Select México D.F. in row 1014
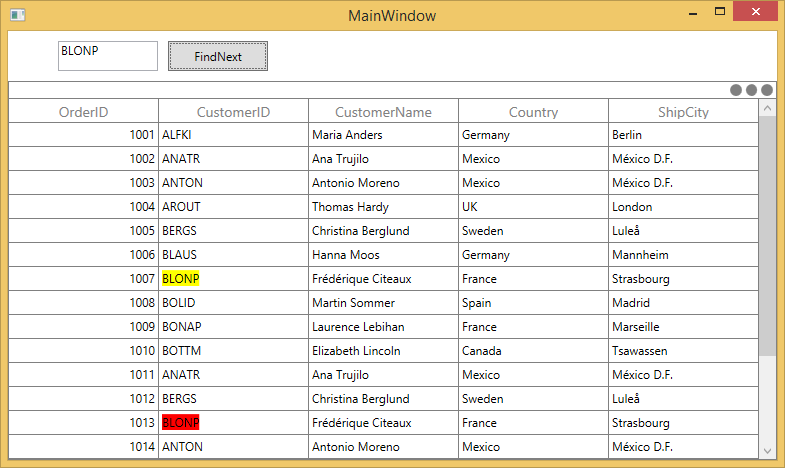Screen dimensions: 785x468 [683, 447]
